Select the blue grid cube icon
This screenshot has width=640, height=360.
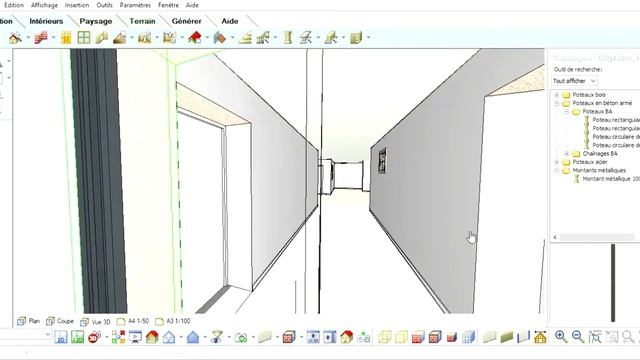tap(469, 337)
